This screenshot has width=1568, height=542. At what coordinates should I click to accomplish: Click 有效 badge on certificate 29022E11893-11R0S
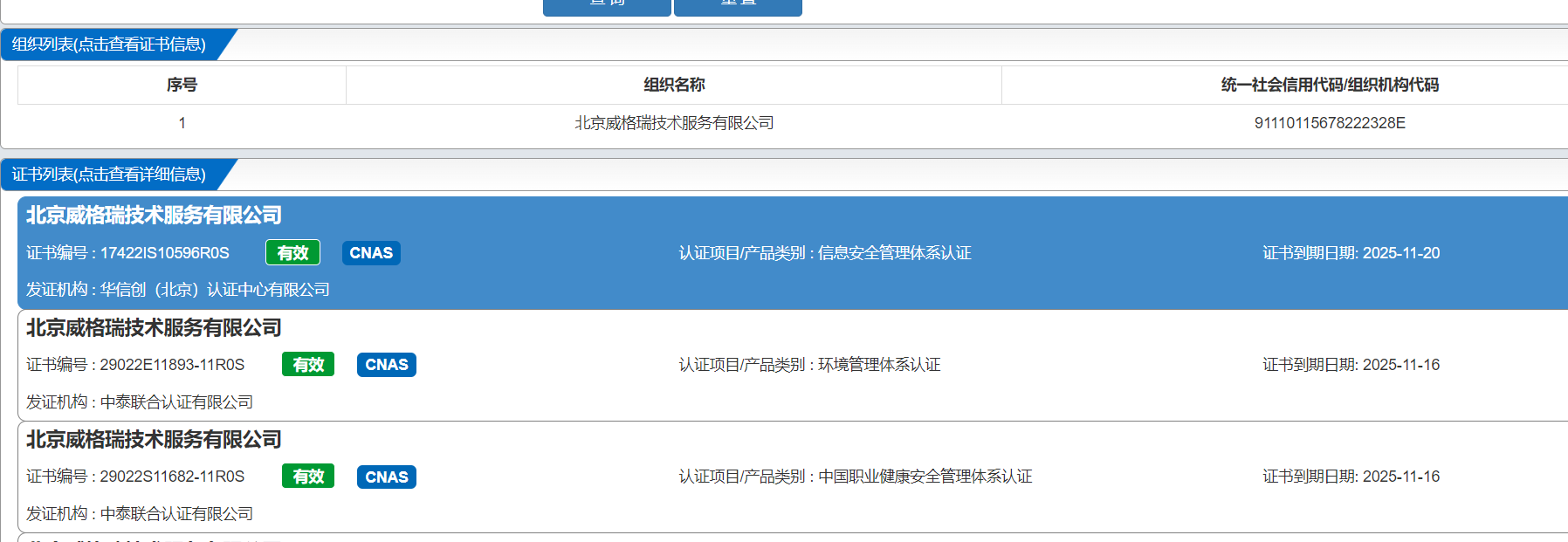[308, 365]
